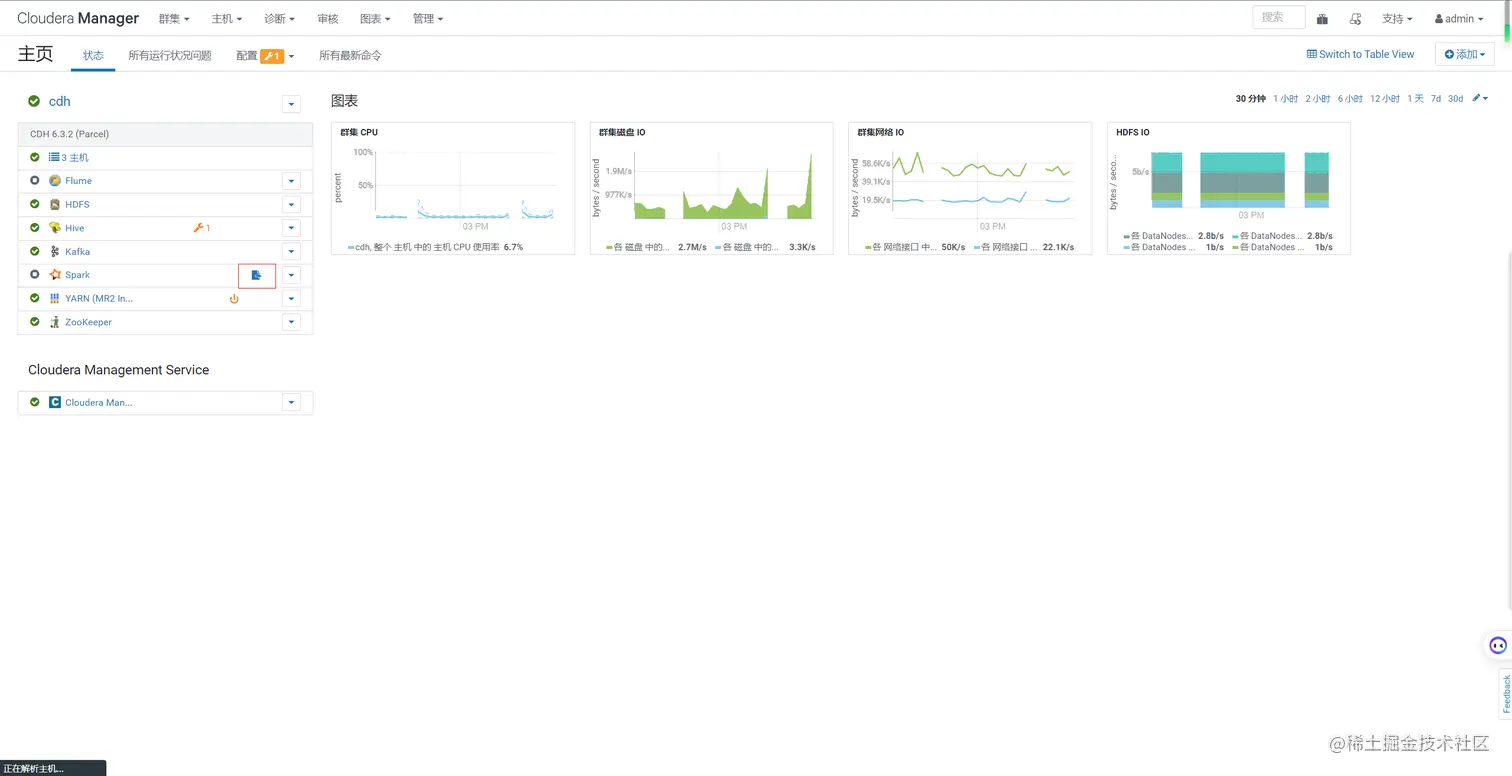Open the Flume actions dropdown arrow
This screenshot has height=776, width=1512.
(291, 181)
